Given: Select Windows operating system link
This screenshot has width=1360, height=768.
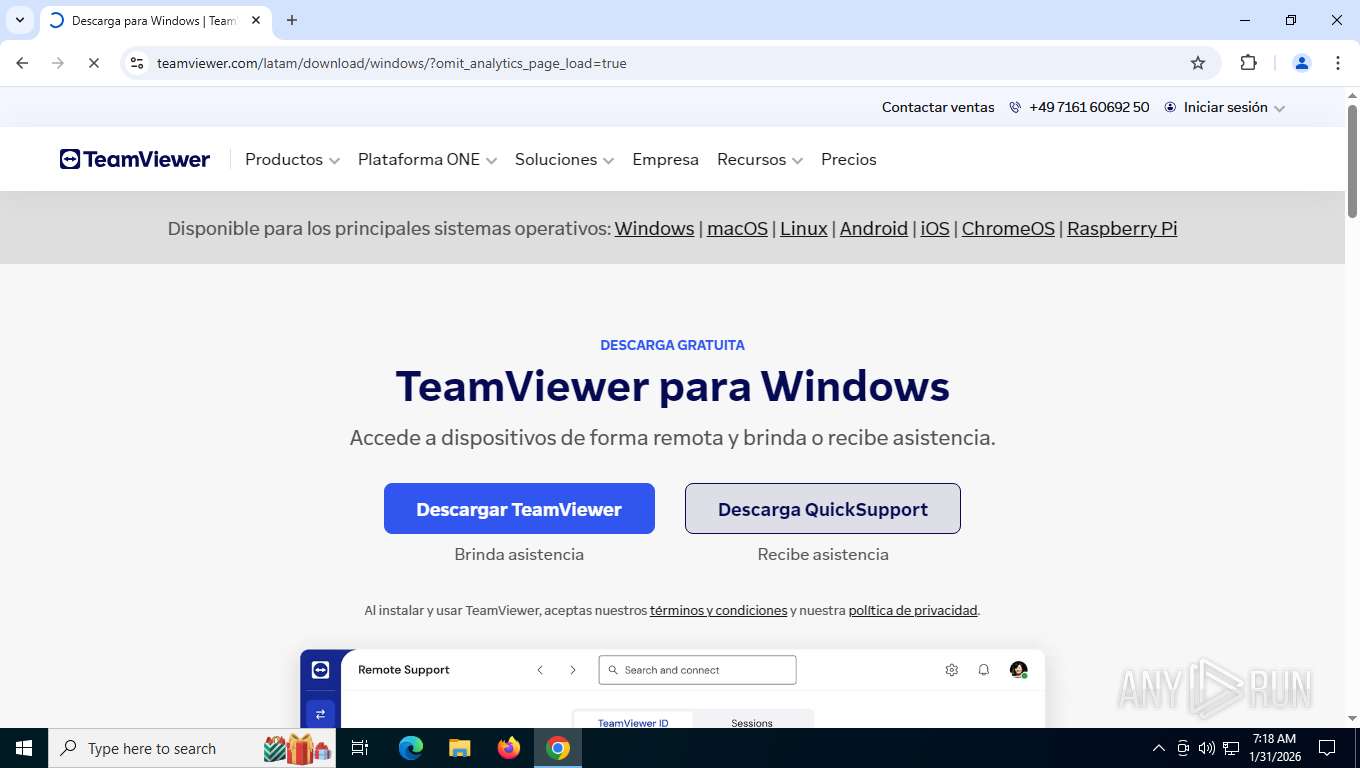Looking at the screenshot, I should coord(654,228).
